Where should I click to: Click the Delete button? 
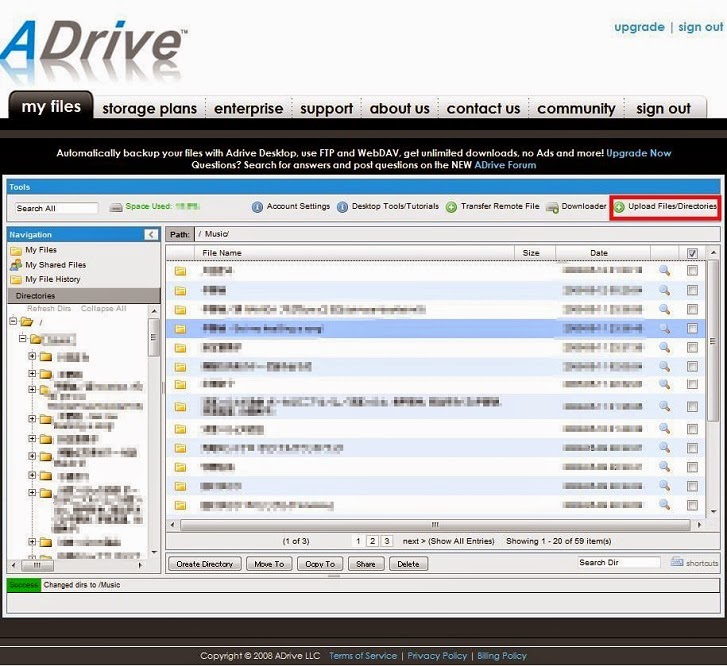coord(408,564)
